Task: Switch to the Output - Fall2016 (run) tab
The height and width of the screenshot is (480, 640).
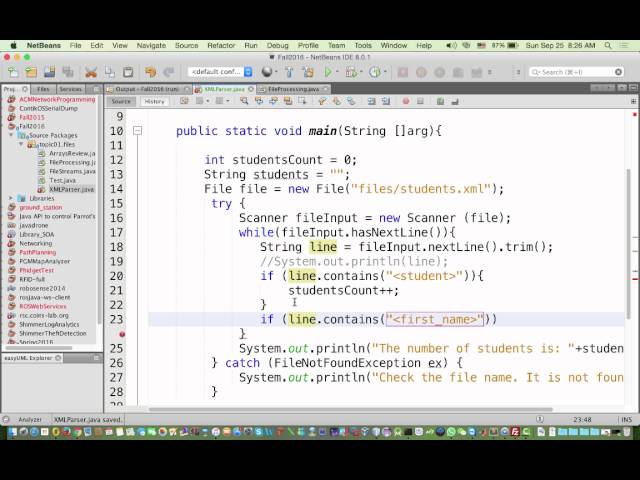Action: [x=146, y=89]
